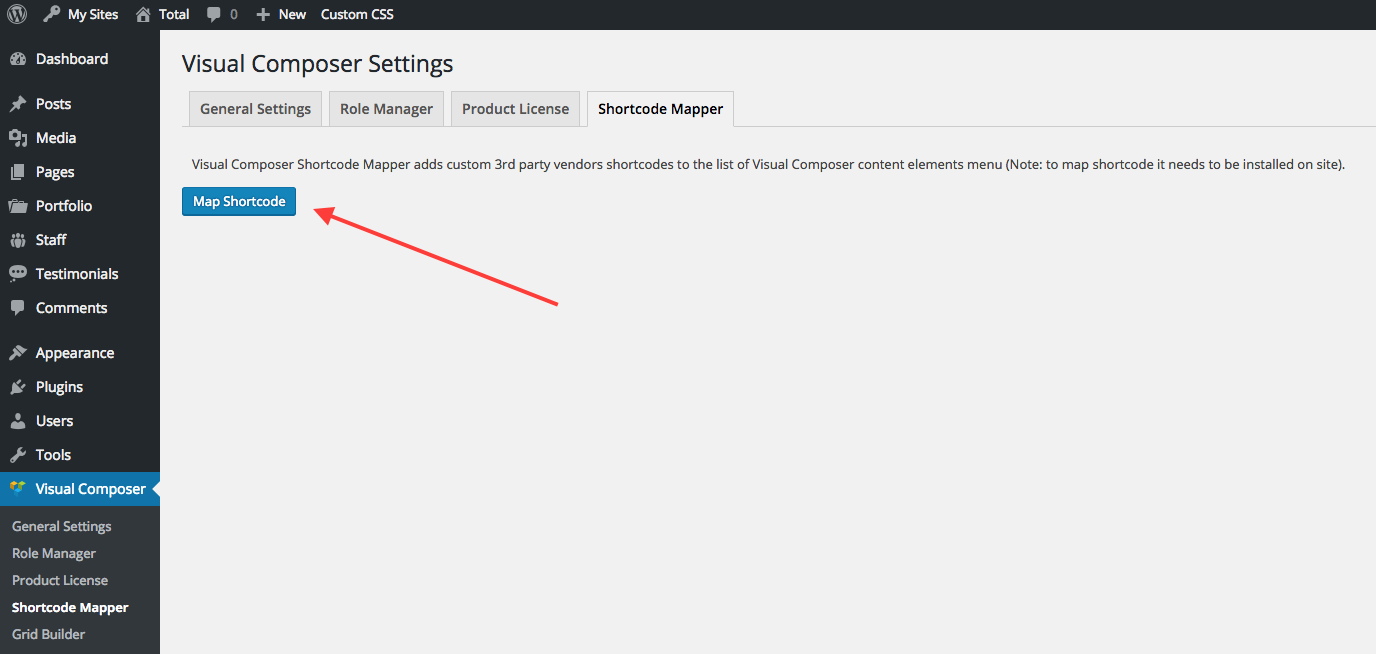Click the Pages document icon
Screen dimensions: 1376x654
pos(18,172)
